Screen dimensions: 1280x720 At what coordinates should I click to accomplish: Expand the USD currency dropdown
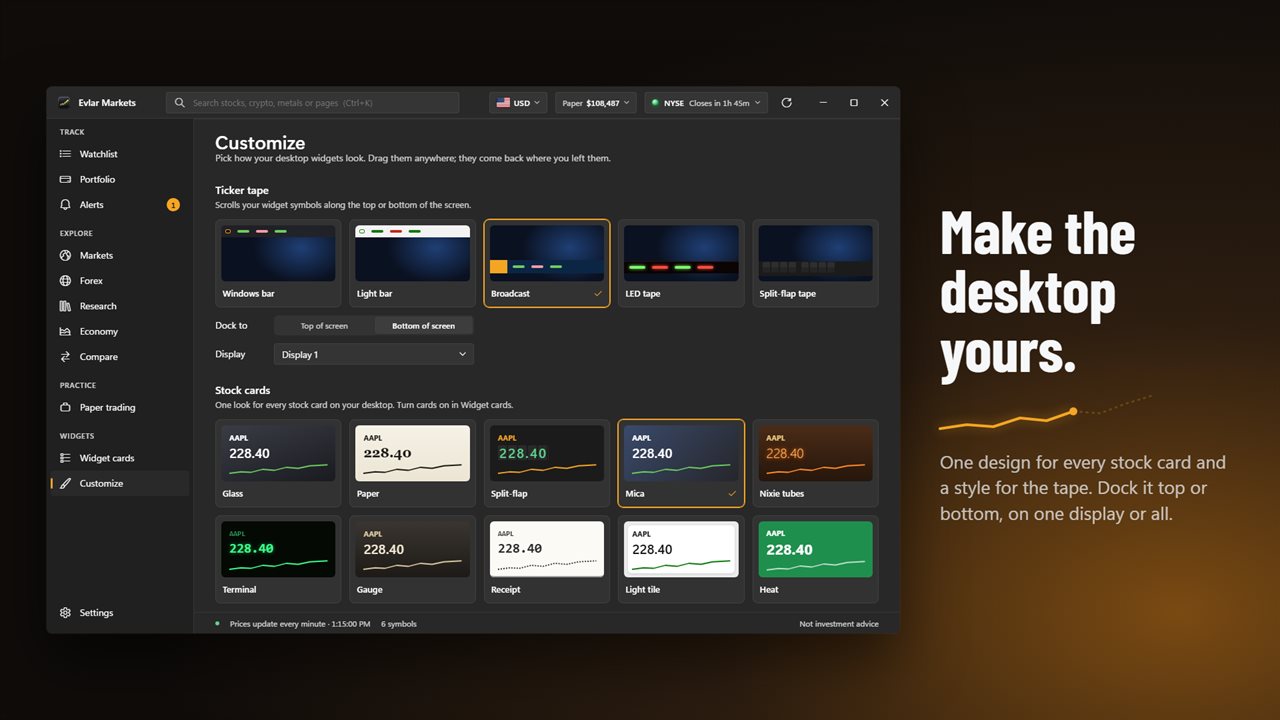click(x=519, y=103)
